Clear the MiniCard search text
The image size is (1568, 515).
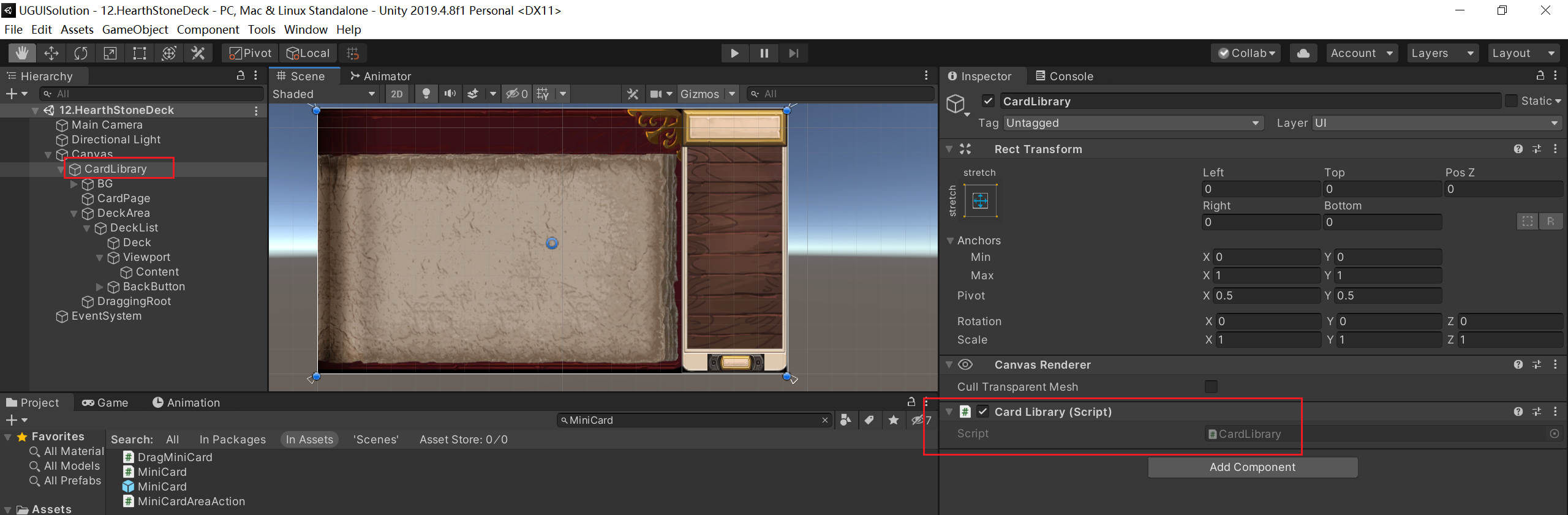pyautogui.click(x=825, y=420)
